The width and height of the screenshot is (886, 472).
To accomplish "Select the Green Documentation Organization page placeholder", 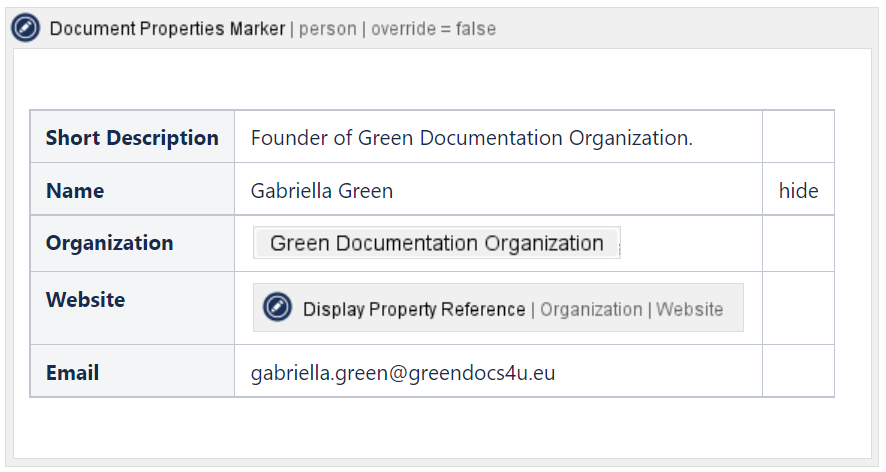I will (436, 243).
